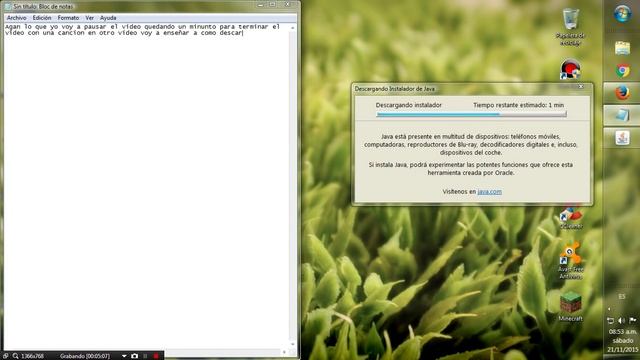Open the volume speaker tray icon
The image size is (640, 360).
point(621,320)
